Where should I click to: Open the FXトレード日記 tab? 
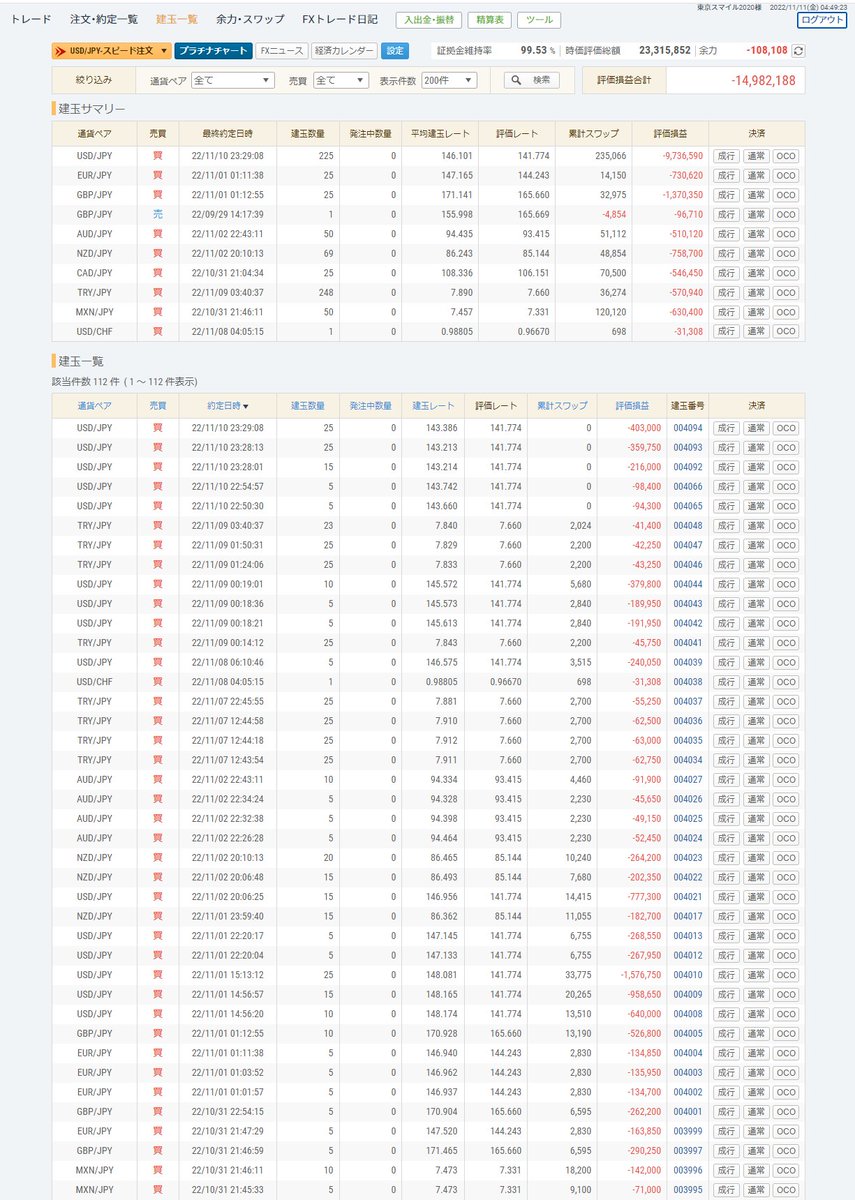click(x=340, y=19)
